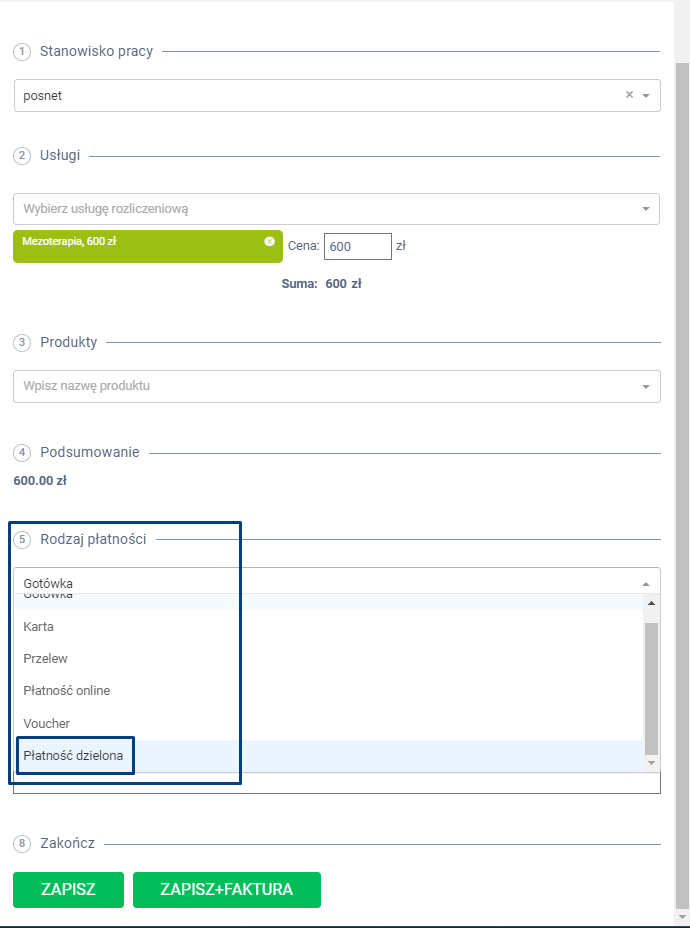Image resolution: width=690 pixels, height=928 pixels.
Task: Expand the Stanowisko pracy dropdown arrow
Action: (x=646, y=96)
